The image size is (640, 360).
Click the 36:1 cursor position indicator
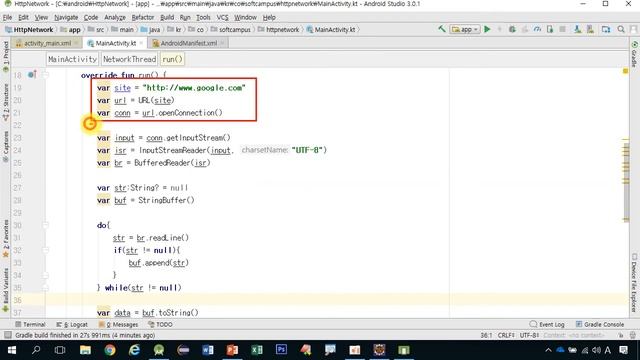click(486, 336)
